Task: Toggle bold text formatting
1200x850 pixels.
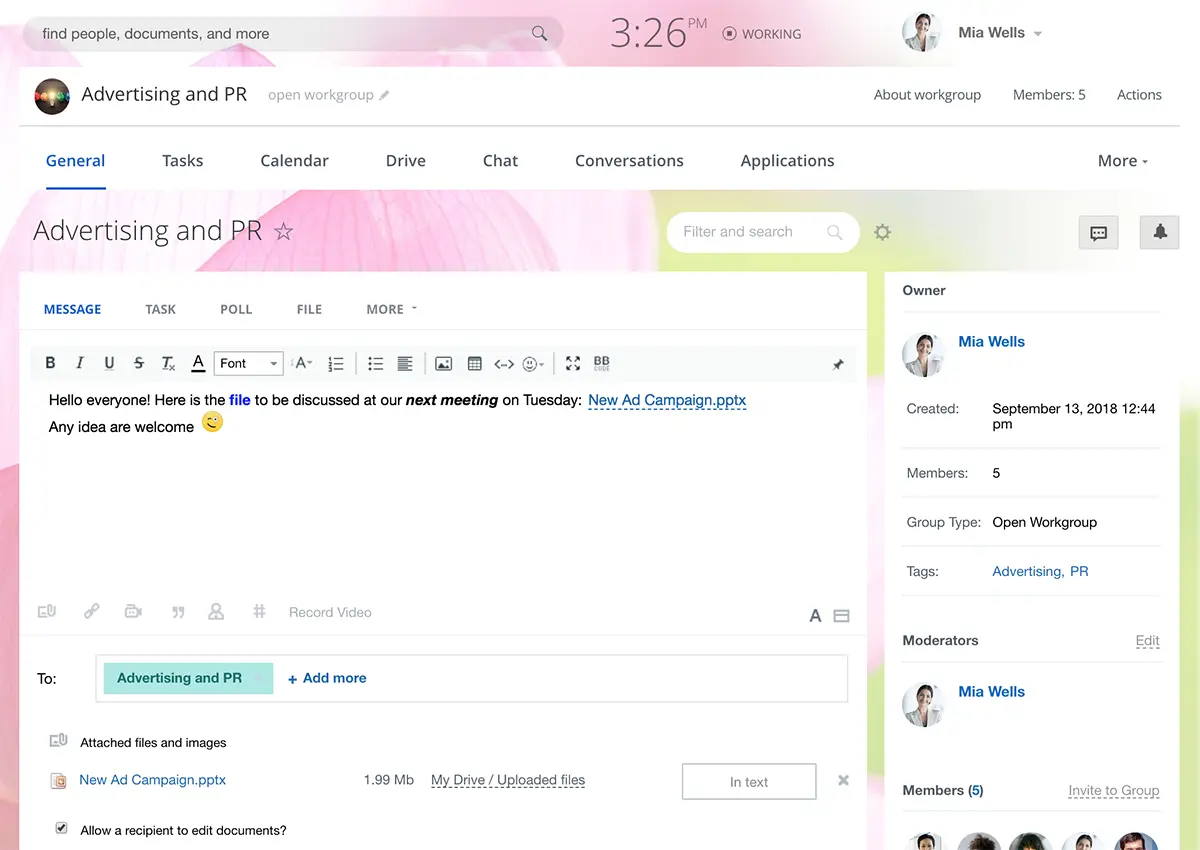Action: click(x=50, y=364)
